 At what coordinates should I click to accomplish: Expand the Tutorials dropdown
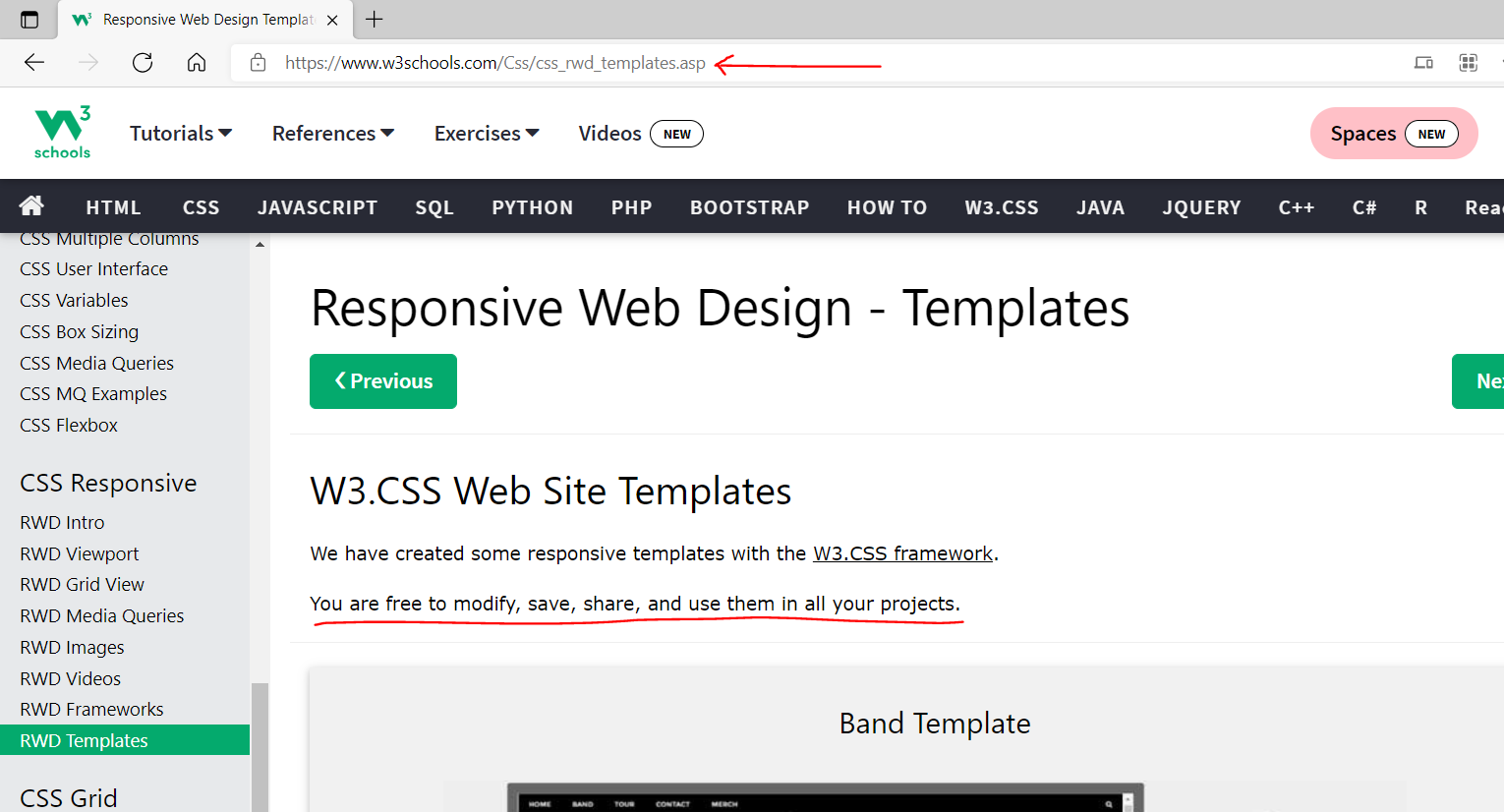[x=181, y=133]
